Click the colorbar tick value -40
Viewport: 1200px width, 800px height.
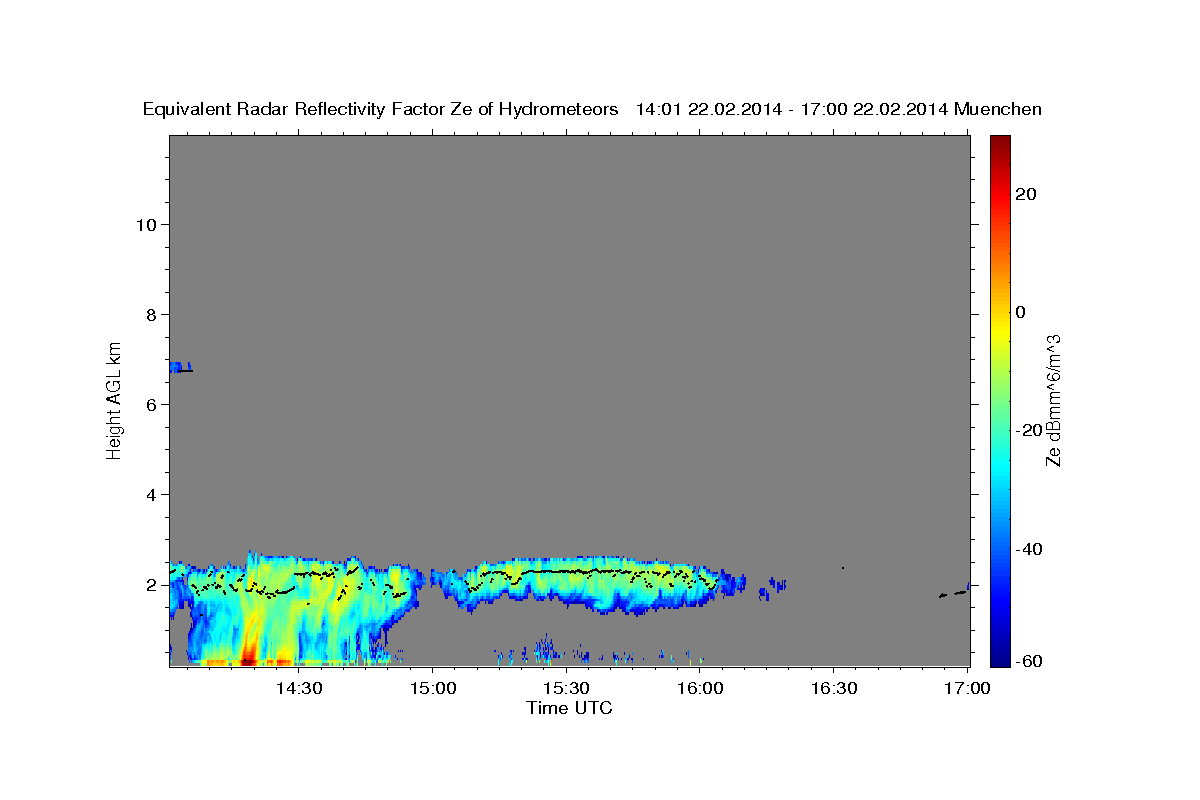tap(1030, 549)
